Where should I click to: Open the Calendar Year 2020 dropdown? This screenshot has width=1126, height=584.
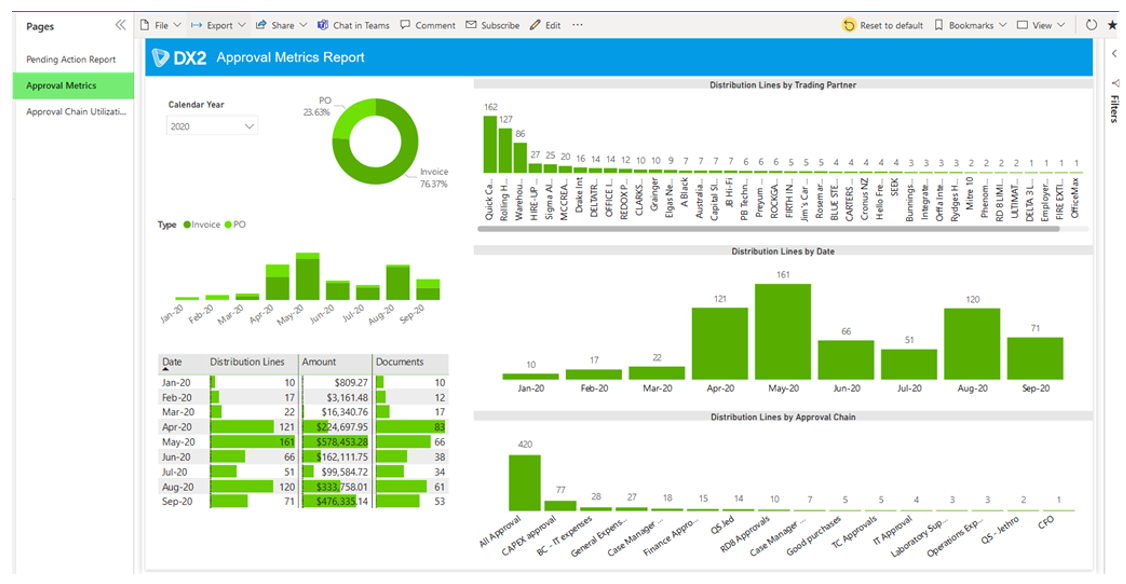[x=212, y=127]
